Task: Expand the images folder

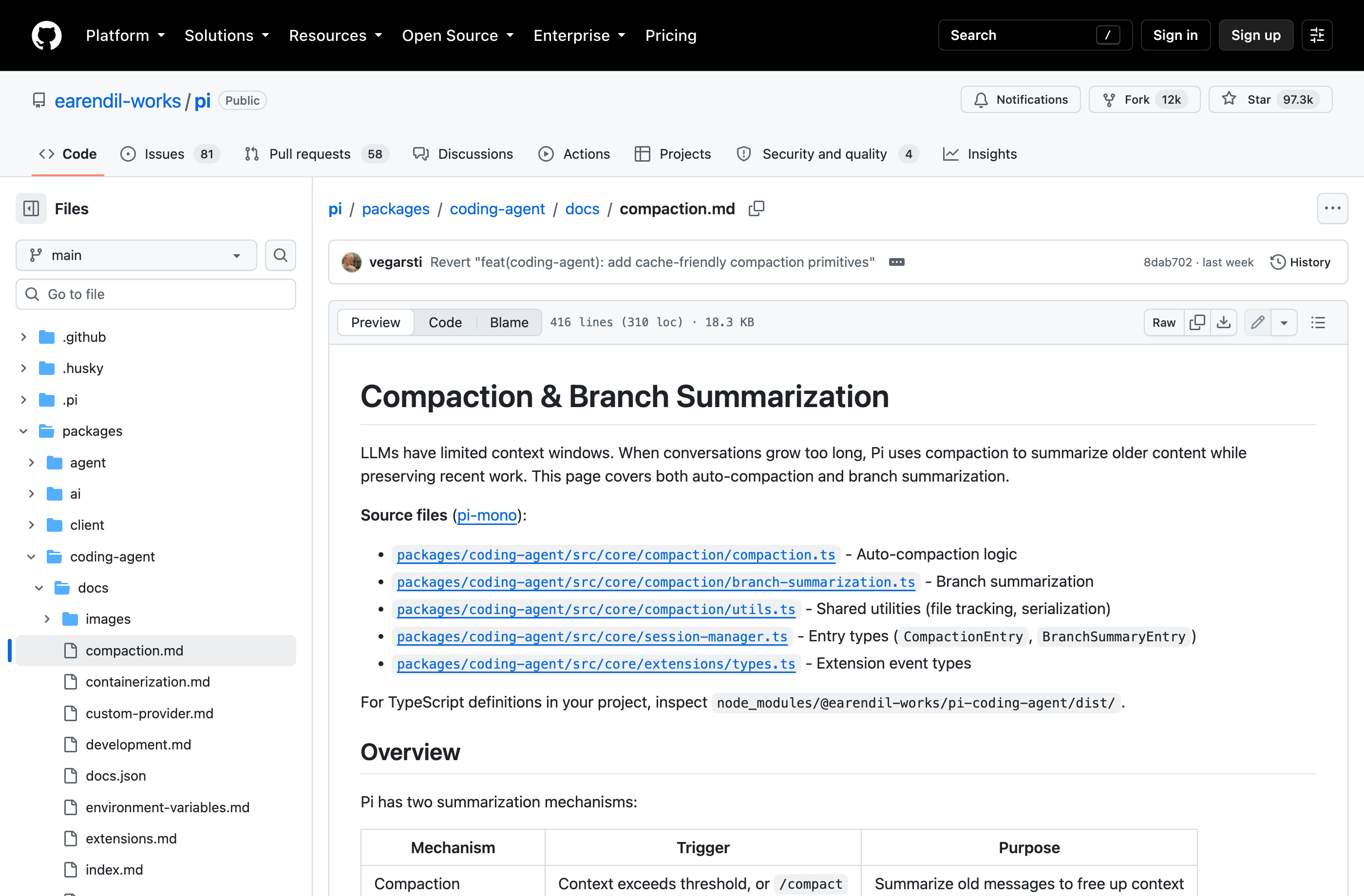Action: [x=47, y=619]
